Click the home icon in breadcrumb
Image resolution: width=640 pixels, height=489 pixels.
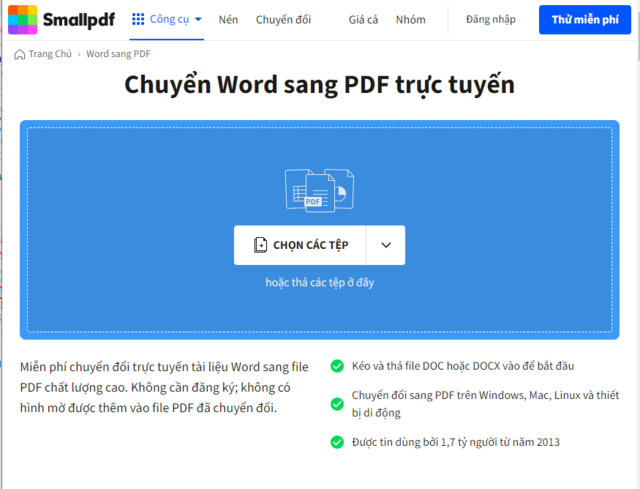tap(19, 54)
